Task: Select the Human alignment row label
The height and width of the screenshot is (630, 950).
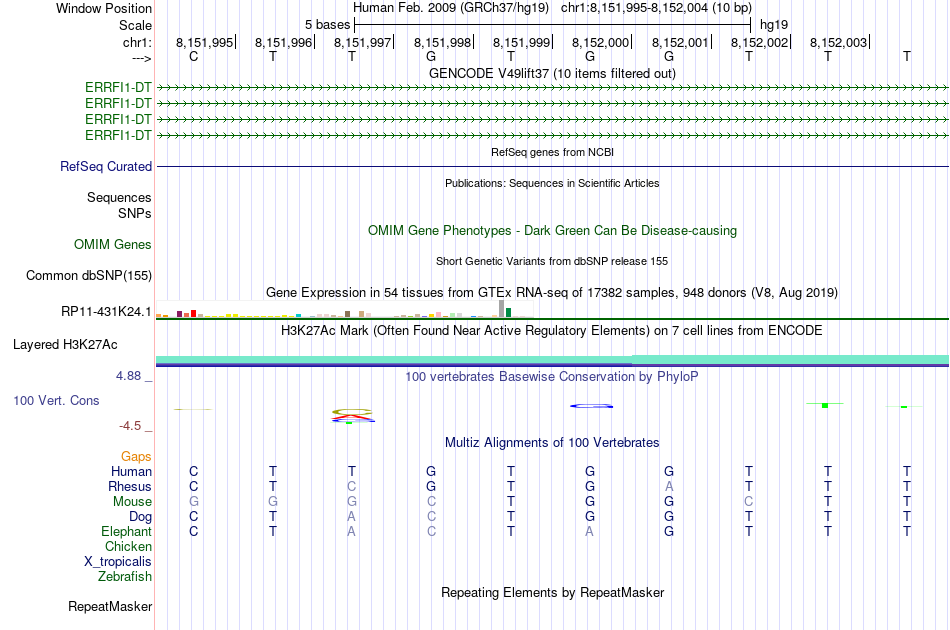Action: pyautogui.click(x=131, y=471)
